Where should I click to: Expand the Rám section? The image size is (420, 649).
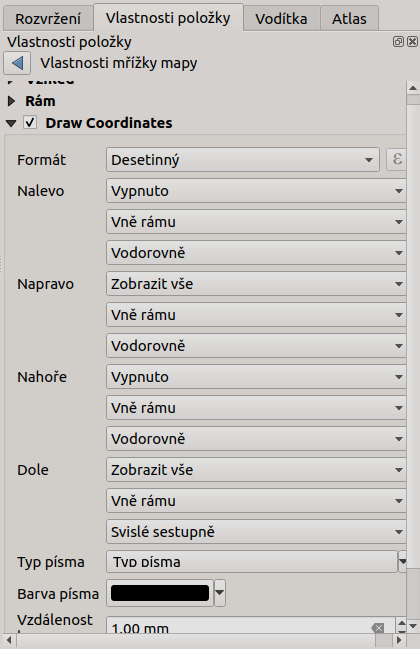point(11,101)
